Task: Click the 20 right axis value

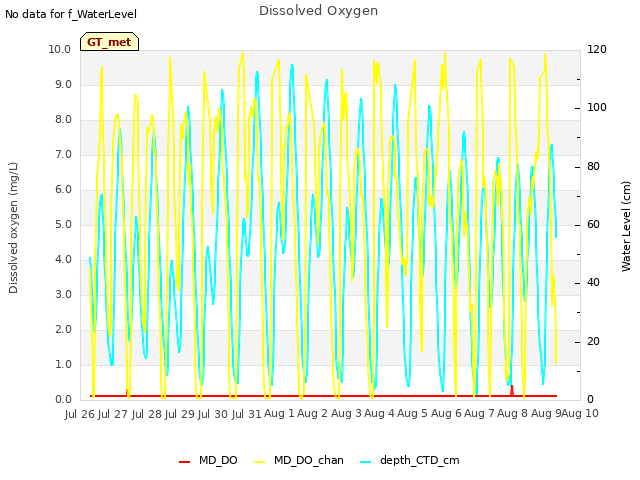Action: pos(593,341)
